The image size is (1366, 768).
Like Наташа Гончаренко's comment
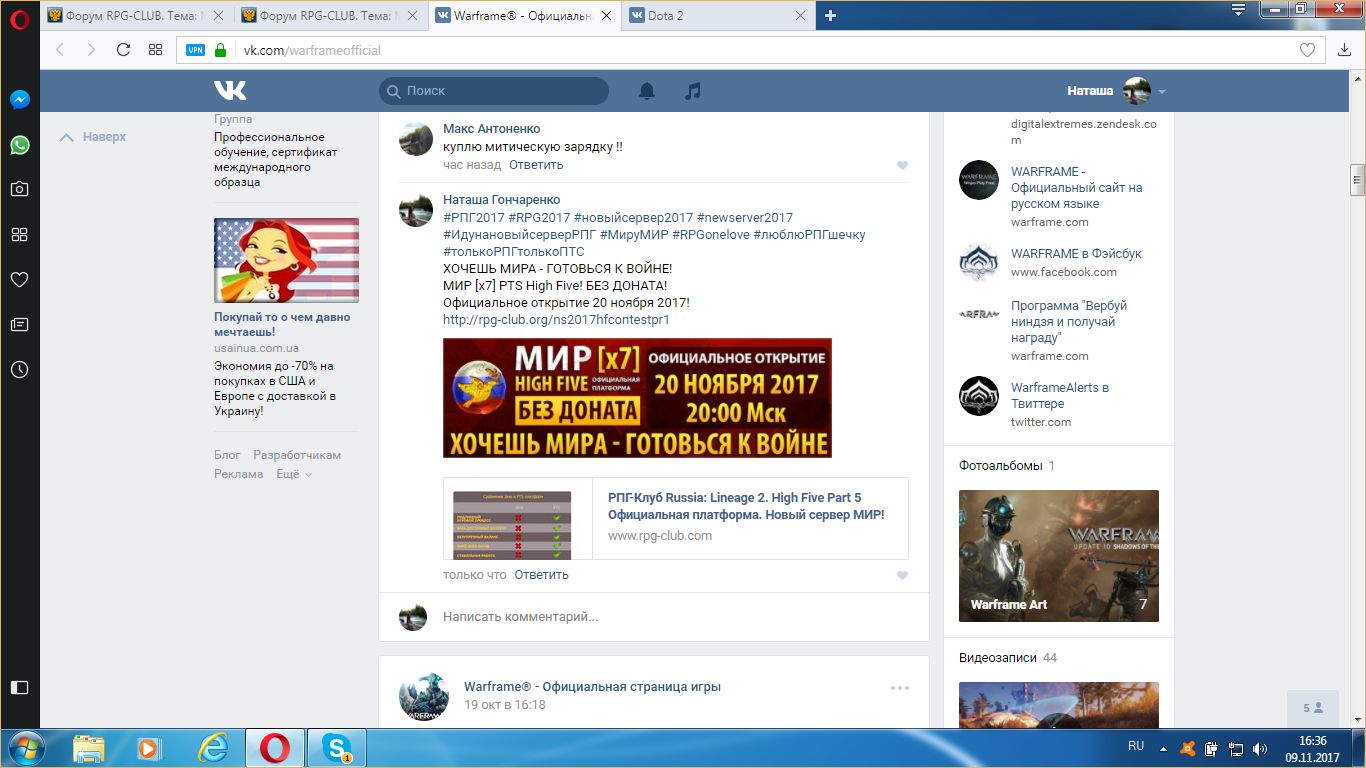pos(902,576)
